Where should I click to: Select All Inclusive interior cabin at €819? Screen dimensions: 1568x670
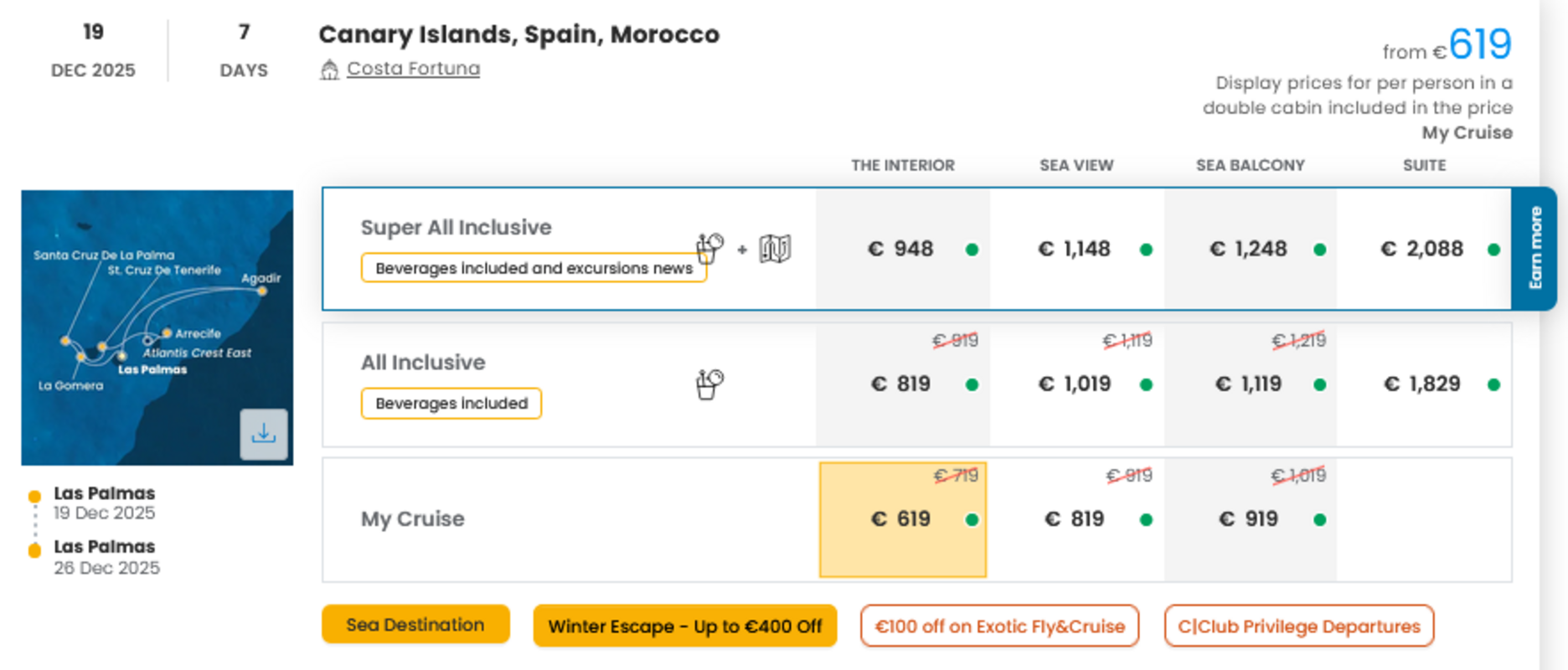pos(903,384)
